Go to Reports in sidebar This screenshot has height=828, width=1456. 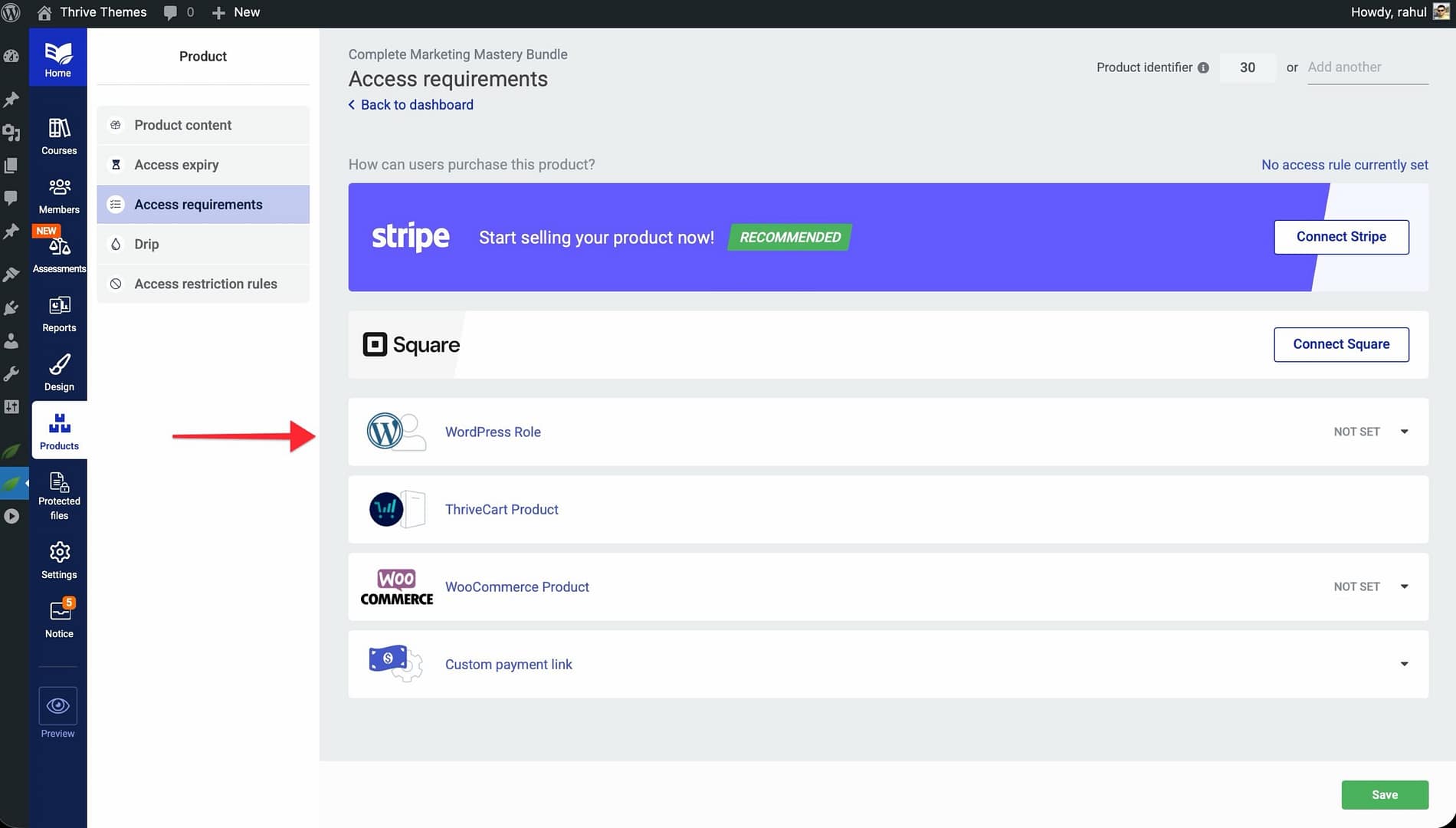[x=59, y=307]
